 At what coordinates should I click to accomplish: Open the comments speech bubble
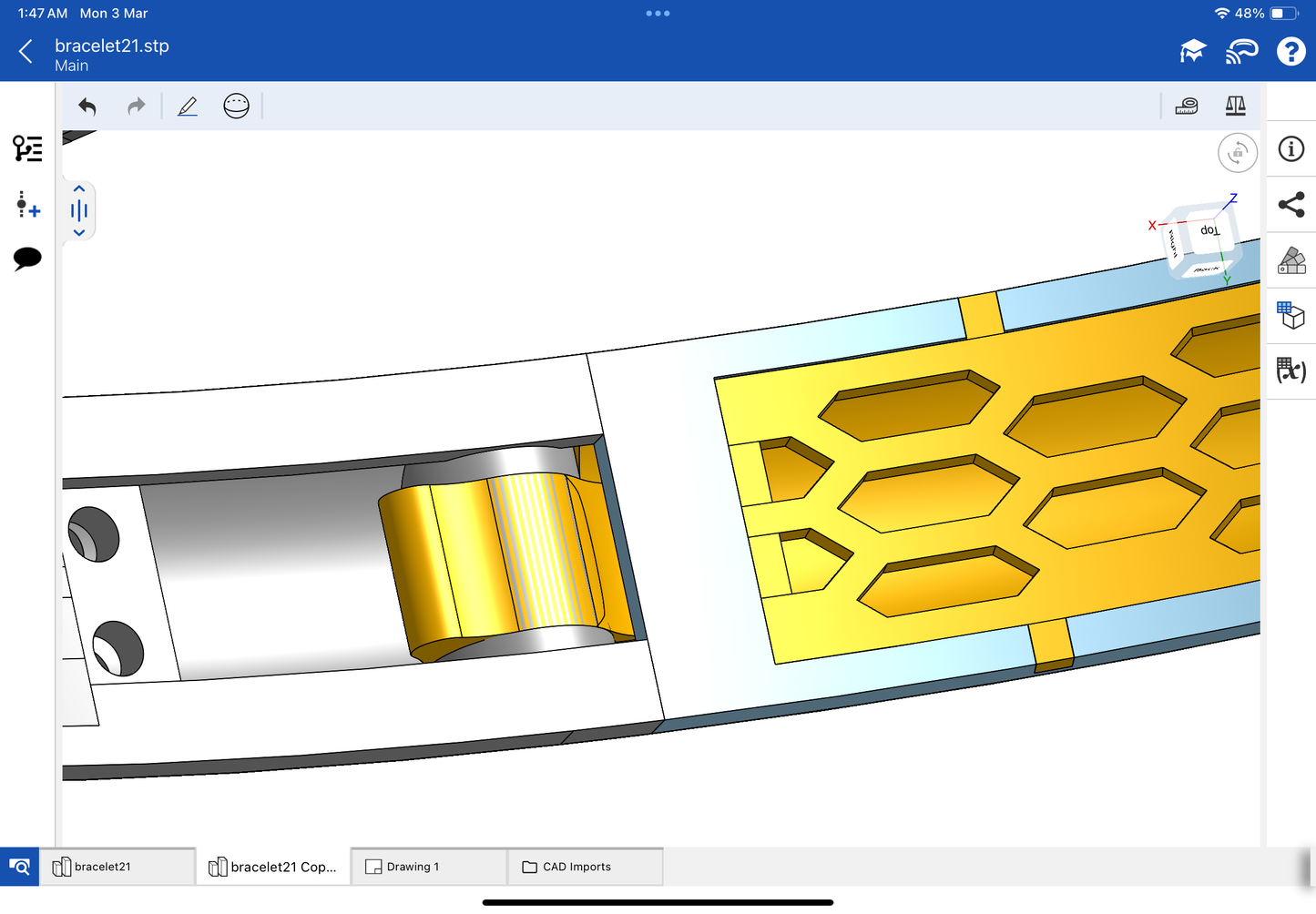[27, 259]
